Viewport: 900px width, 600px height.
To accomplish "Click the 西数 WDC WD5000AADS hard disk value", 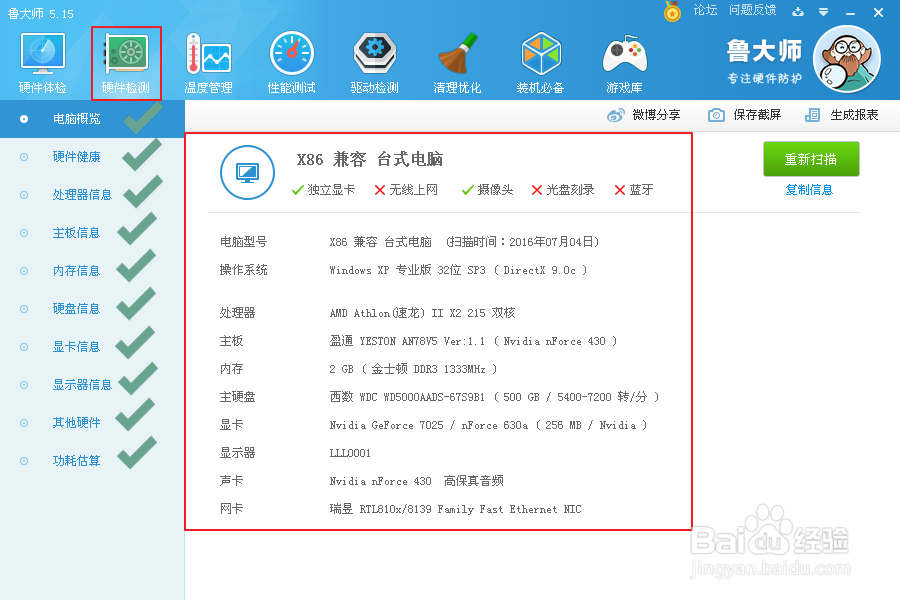I will (x=494, y=397).
